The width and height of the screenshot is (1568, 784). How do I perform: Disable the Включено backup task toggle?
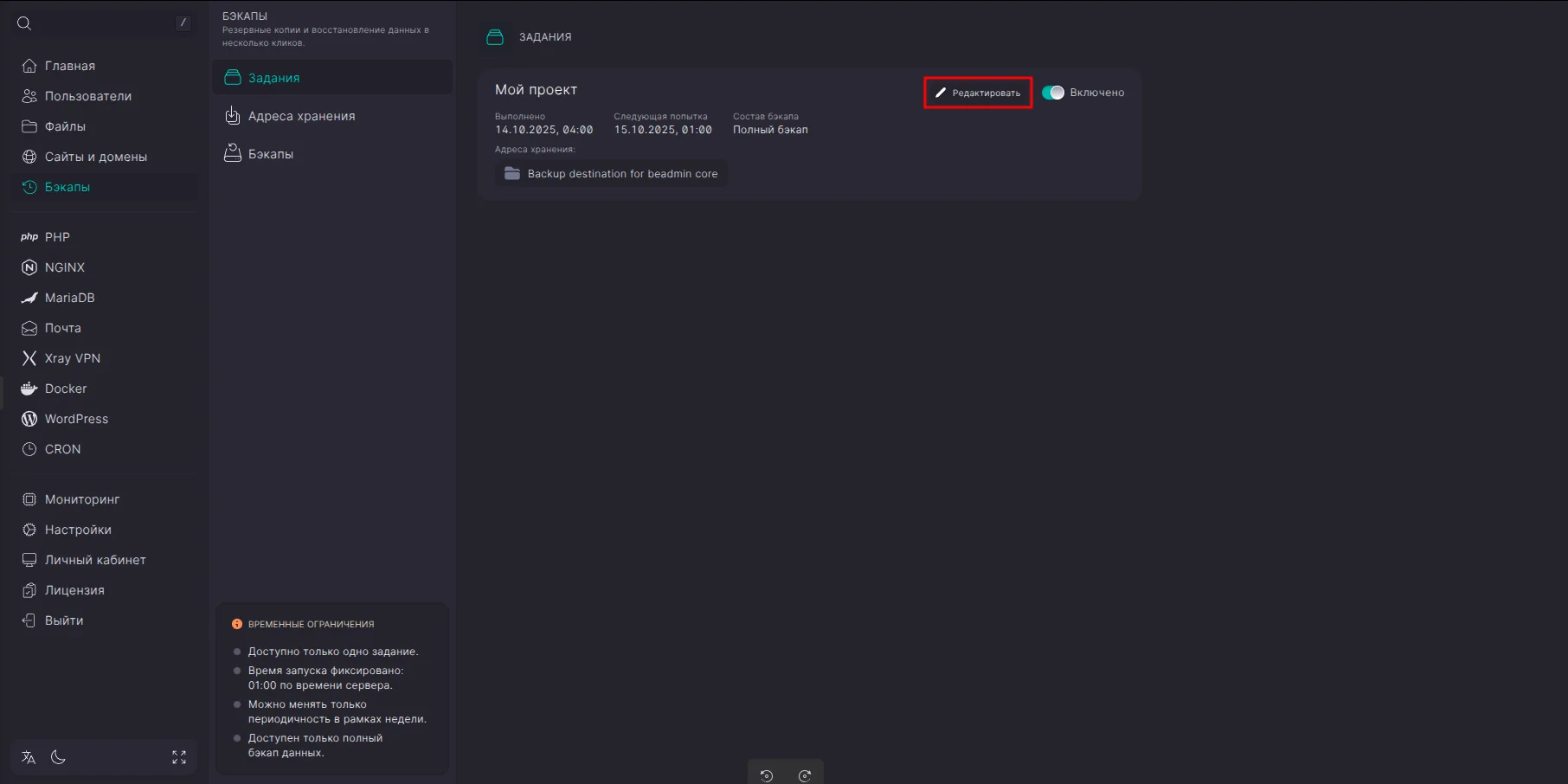point(1053,93)
